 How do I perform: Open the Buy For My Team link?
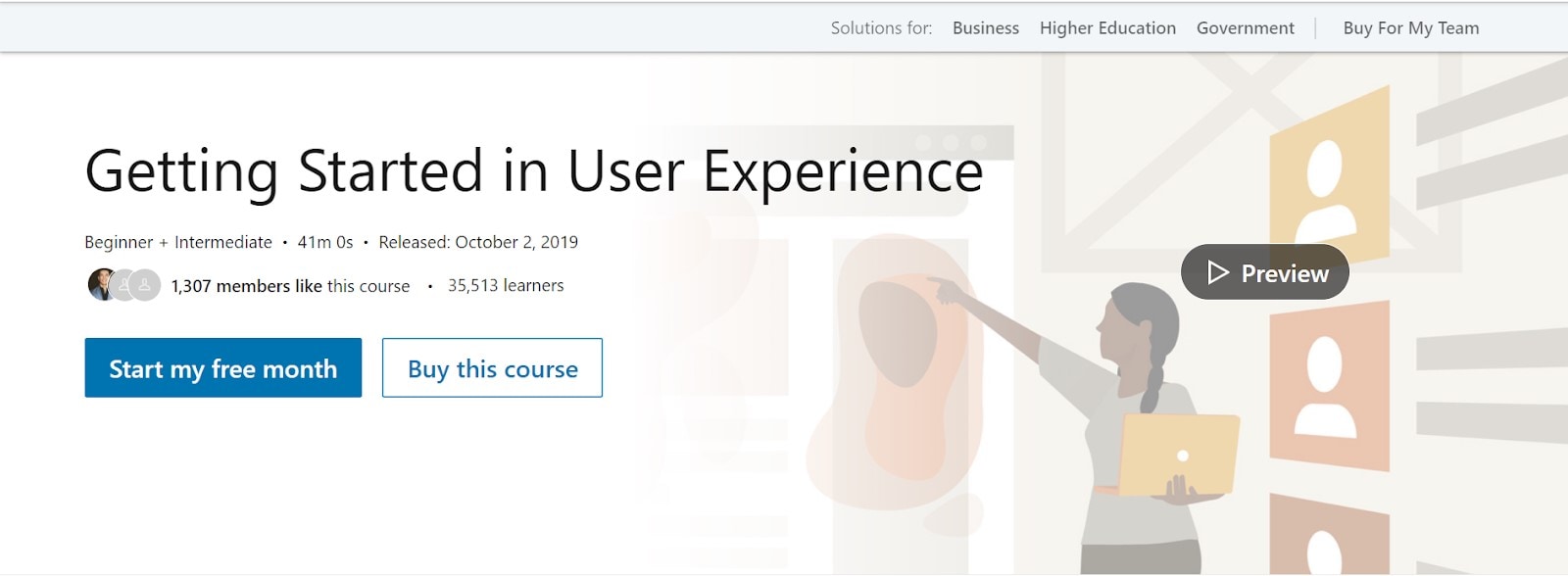(1410, 28)
